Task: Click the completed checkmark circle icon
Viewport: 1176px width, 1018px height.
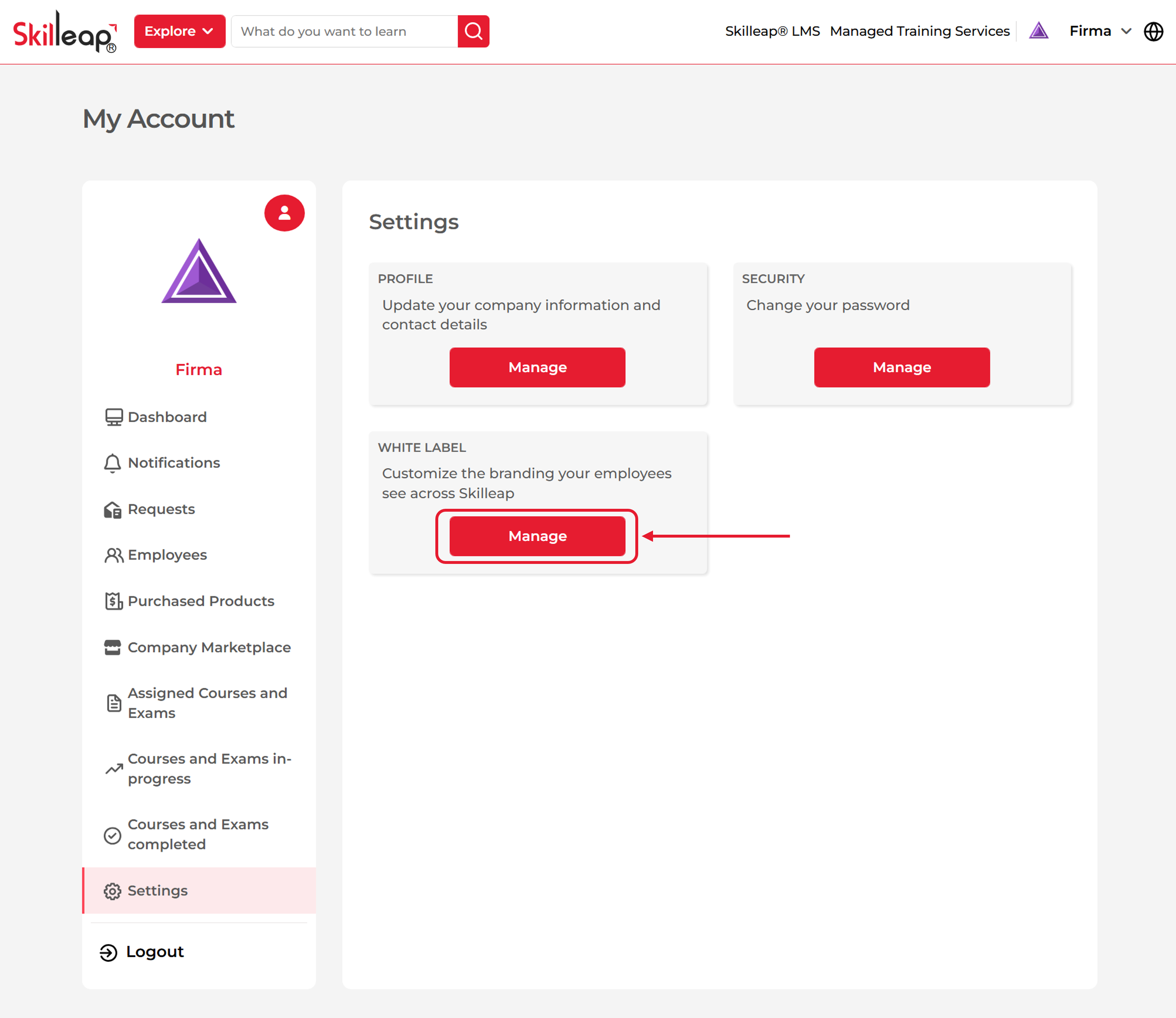Action: [x=113, y=835]
